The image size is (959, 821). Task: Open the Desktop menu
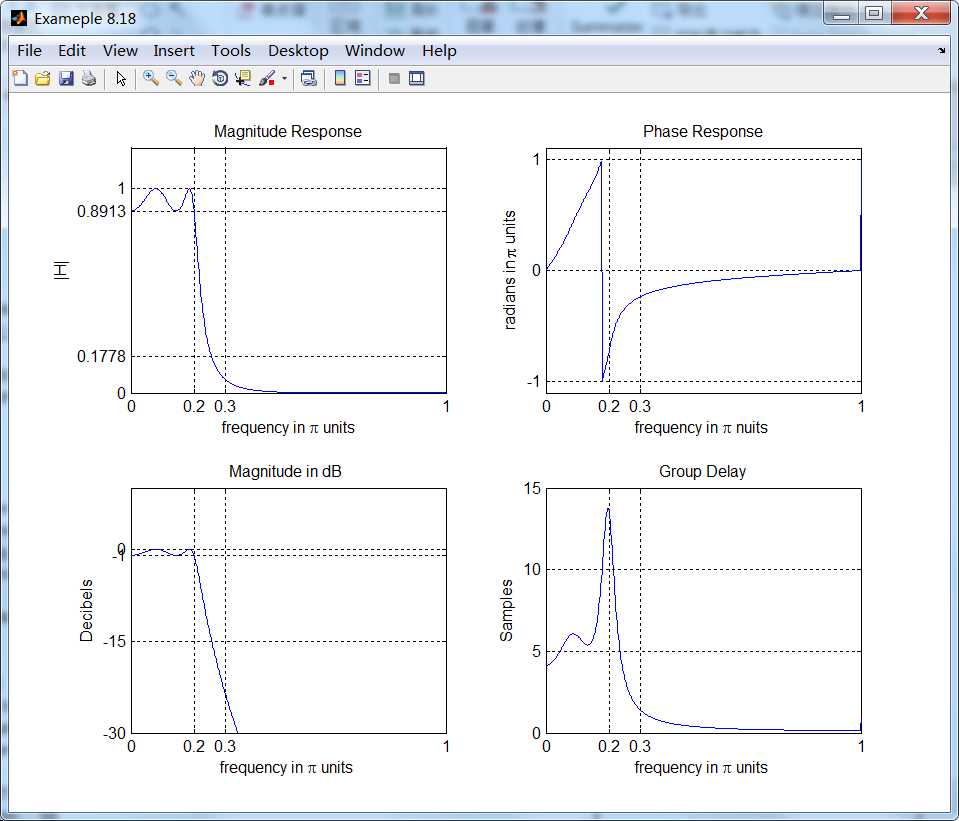tap(298, 51)
